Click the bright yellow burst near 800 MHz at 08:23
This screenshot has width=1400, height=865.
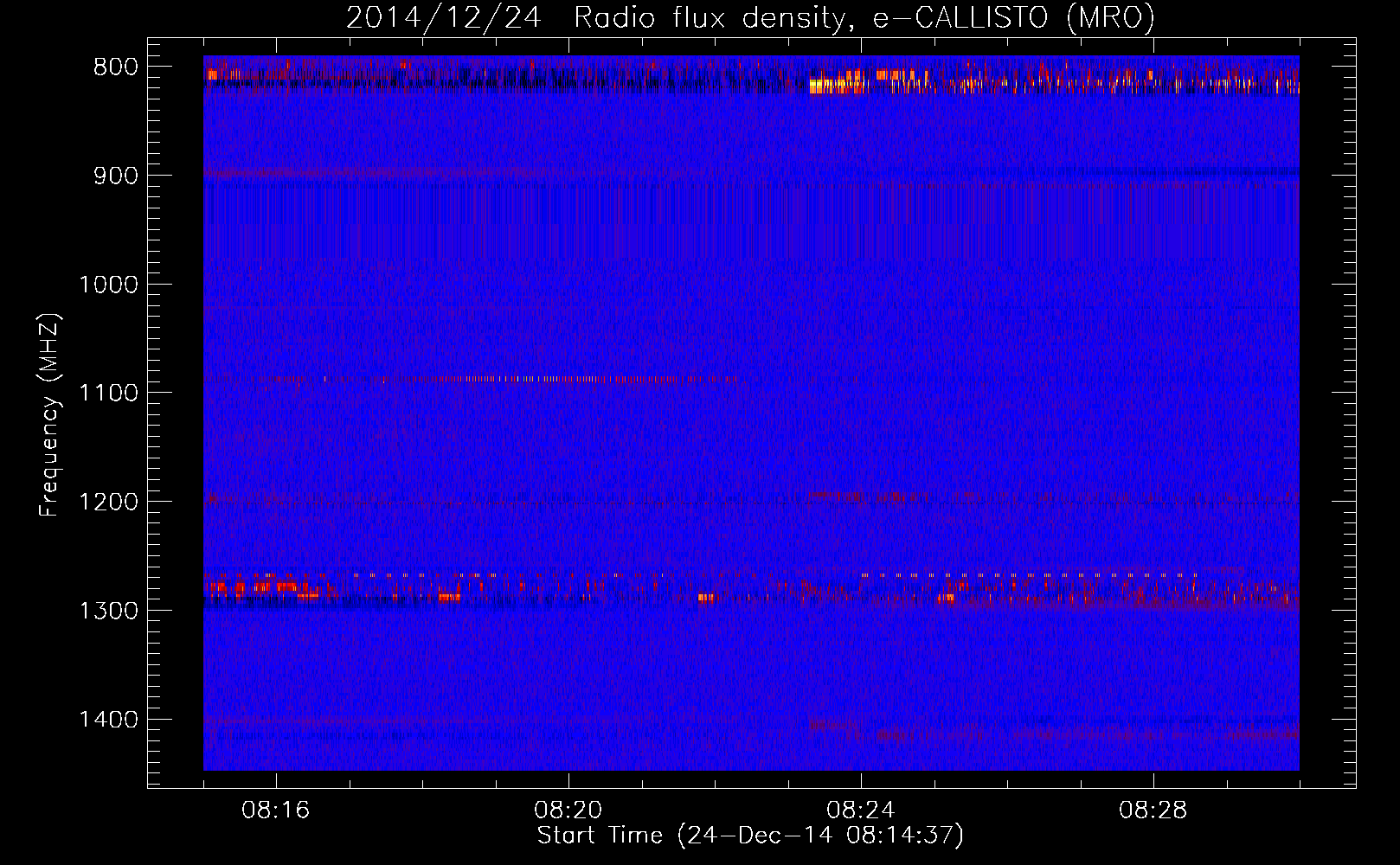836,85
